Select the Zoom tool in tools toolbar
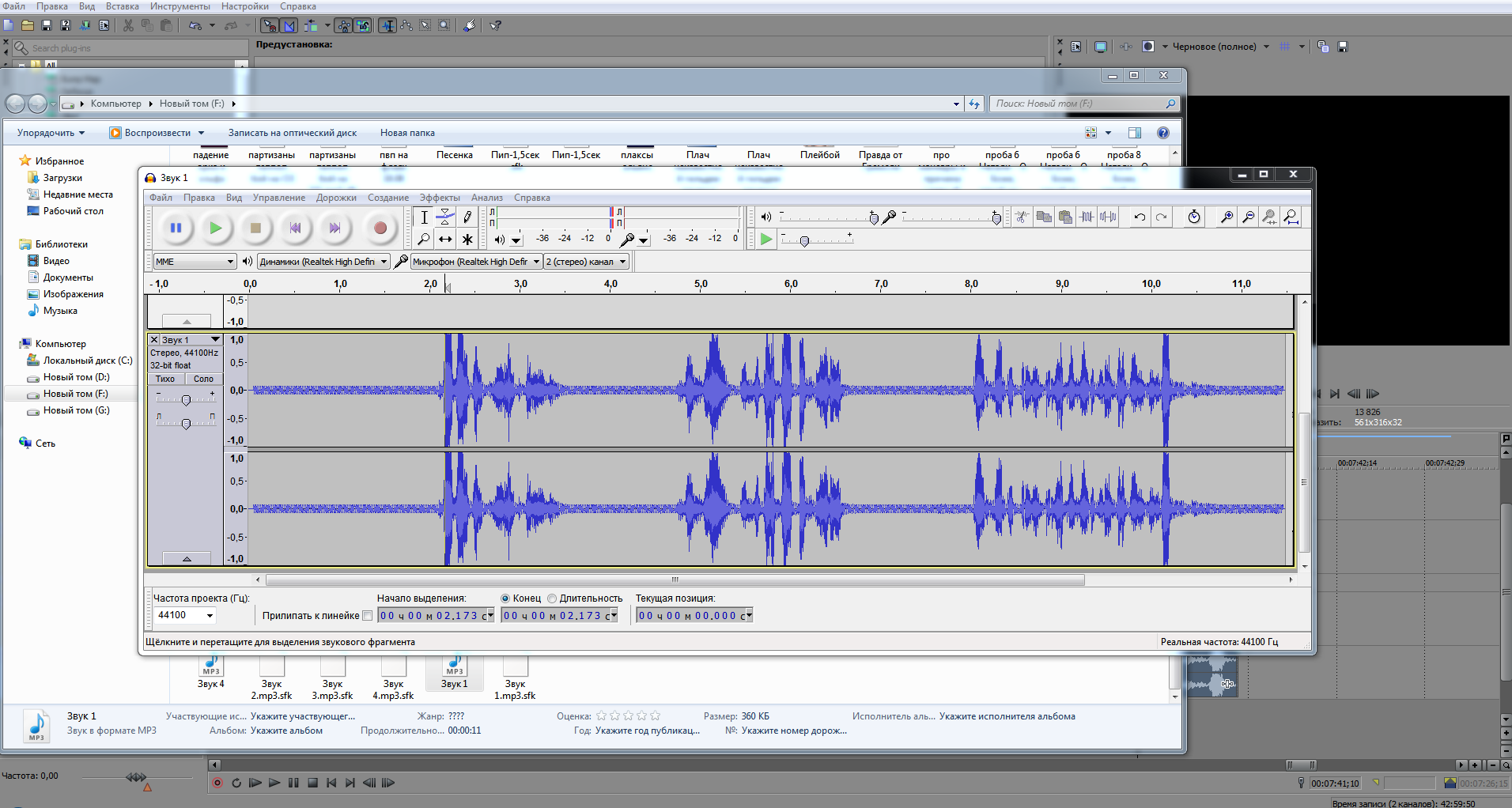Screen dimensions: 1512x808 (x=424, y=239)
